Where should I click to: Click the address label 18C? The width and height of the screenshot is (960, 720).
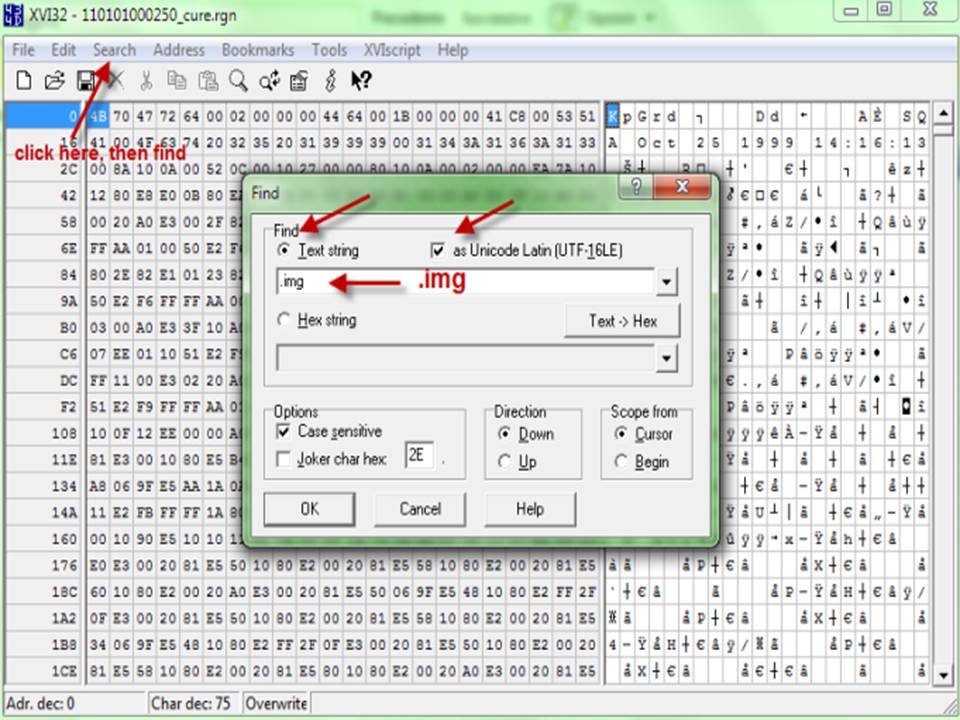click(64, 591)
